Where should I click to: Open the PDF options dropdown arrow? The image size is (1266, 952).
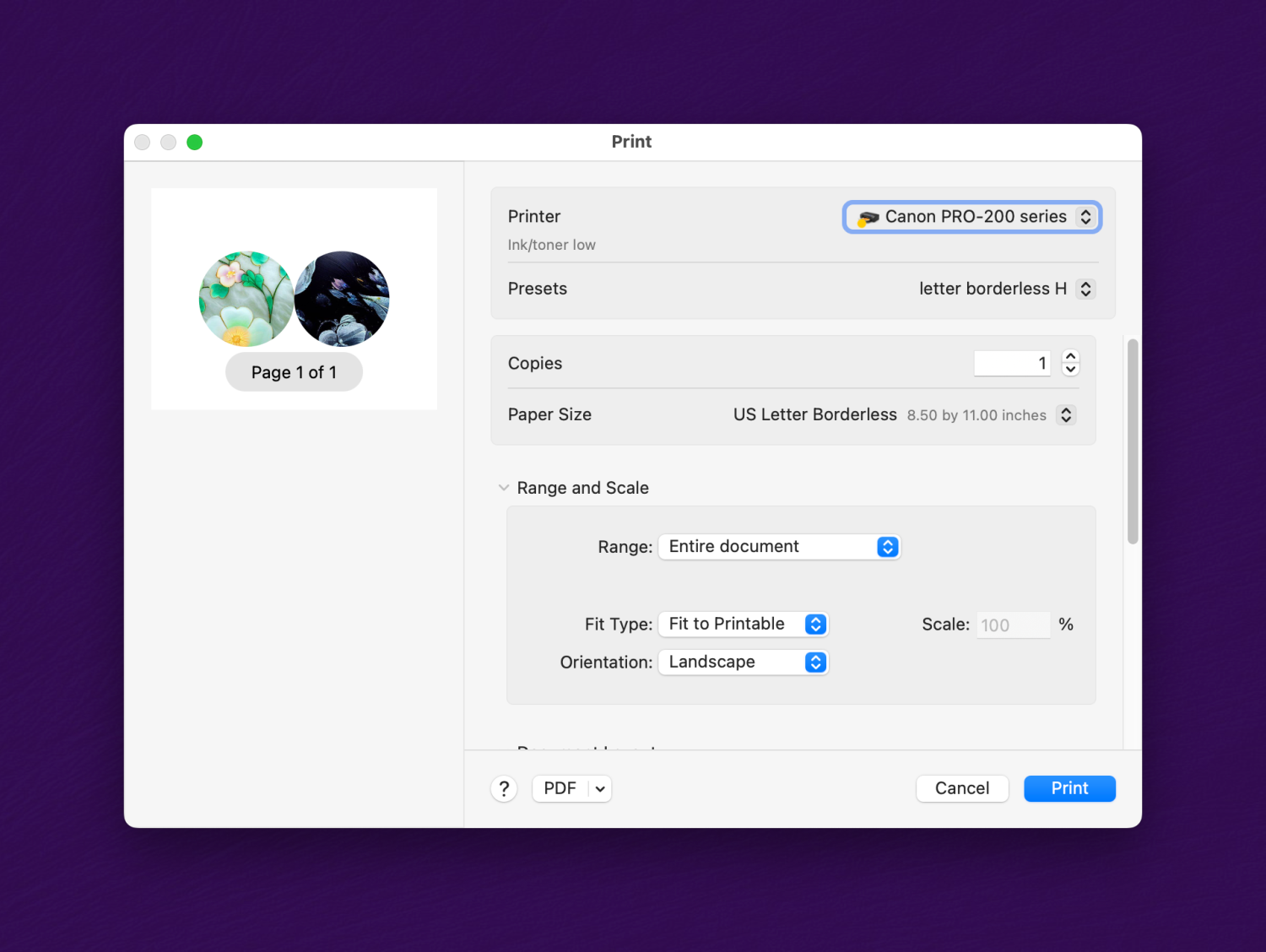click(x=600, y=789)
